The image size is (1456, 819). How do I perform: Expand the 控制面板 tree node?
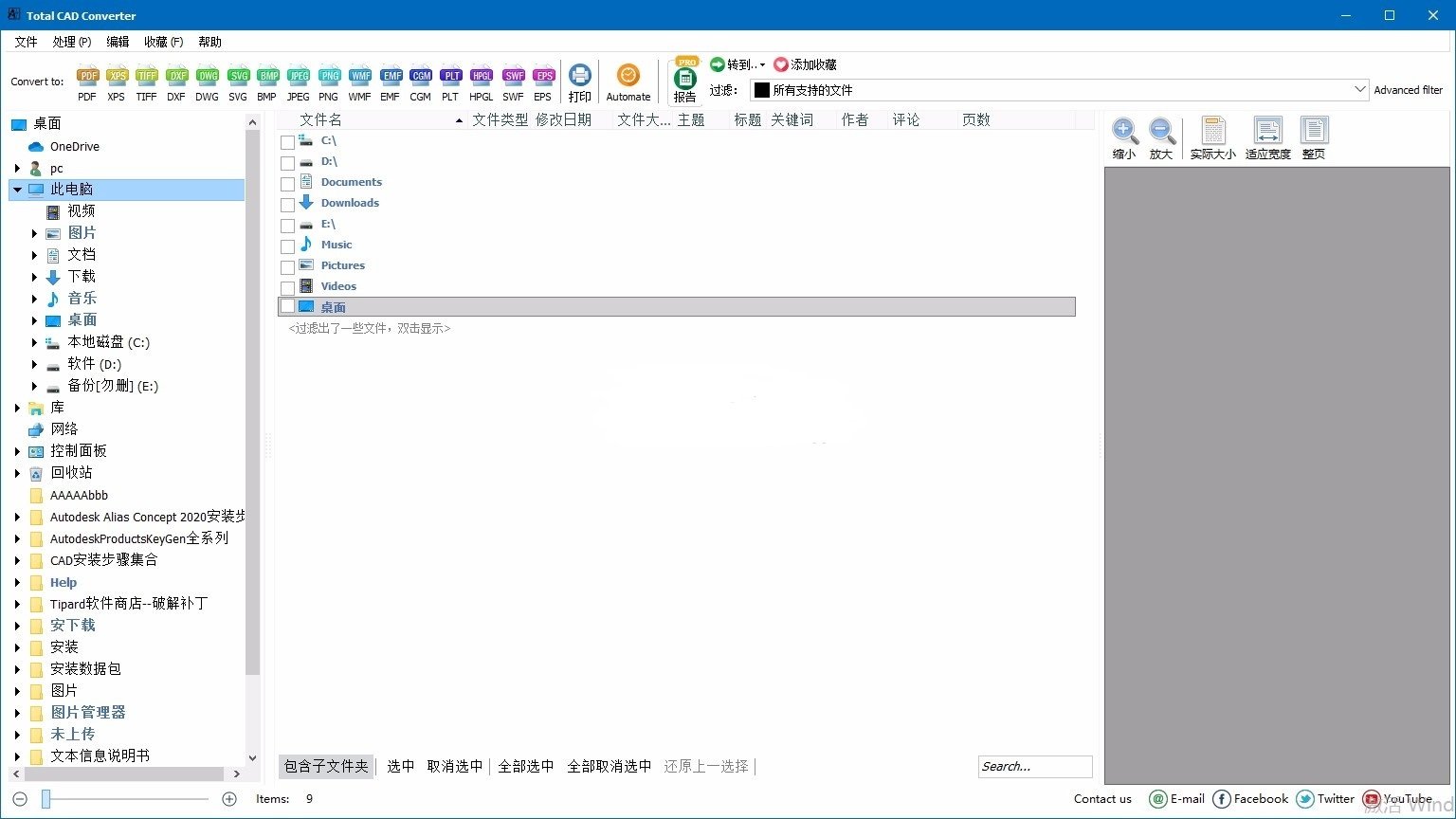[x=17, y=451]
